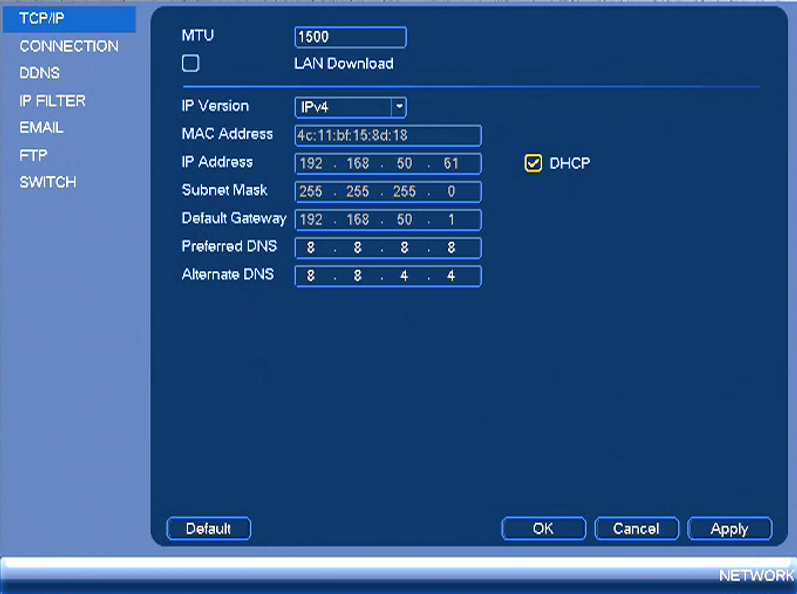
Task: Click the Subnet Mask label
Action: click(x=225, y=190)
